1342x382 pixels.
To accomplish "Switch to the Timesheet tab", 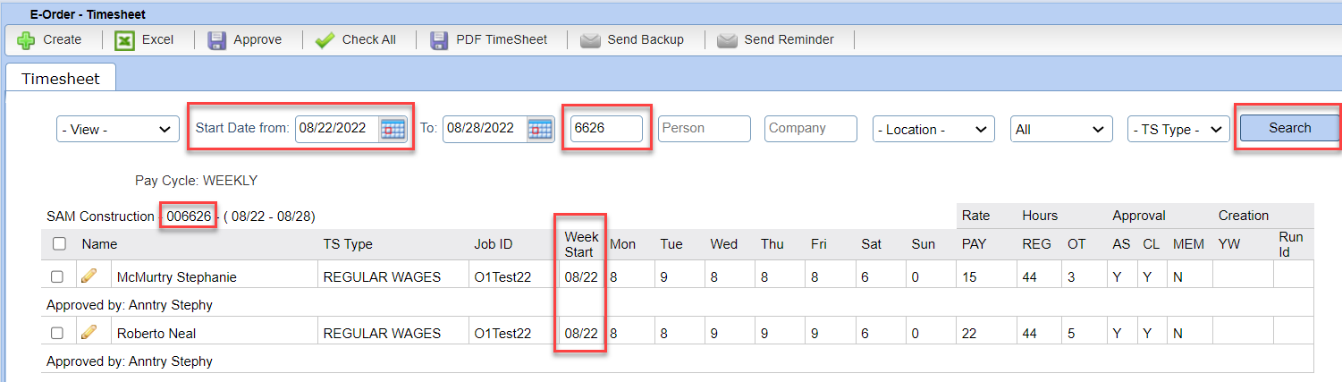I will point(60,77).
